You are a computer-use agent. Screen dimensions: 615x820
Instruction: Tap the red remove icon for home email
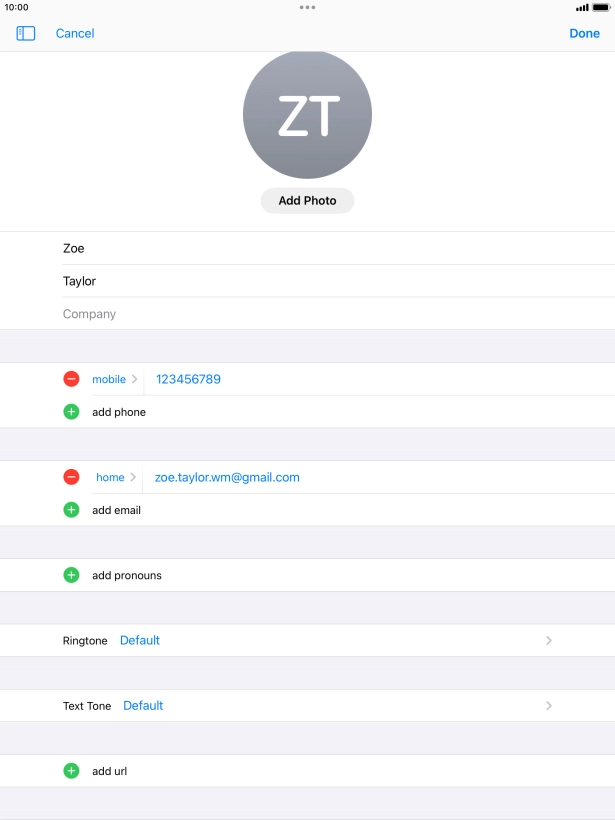tap(71, 477)
